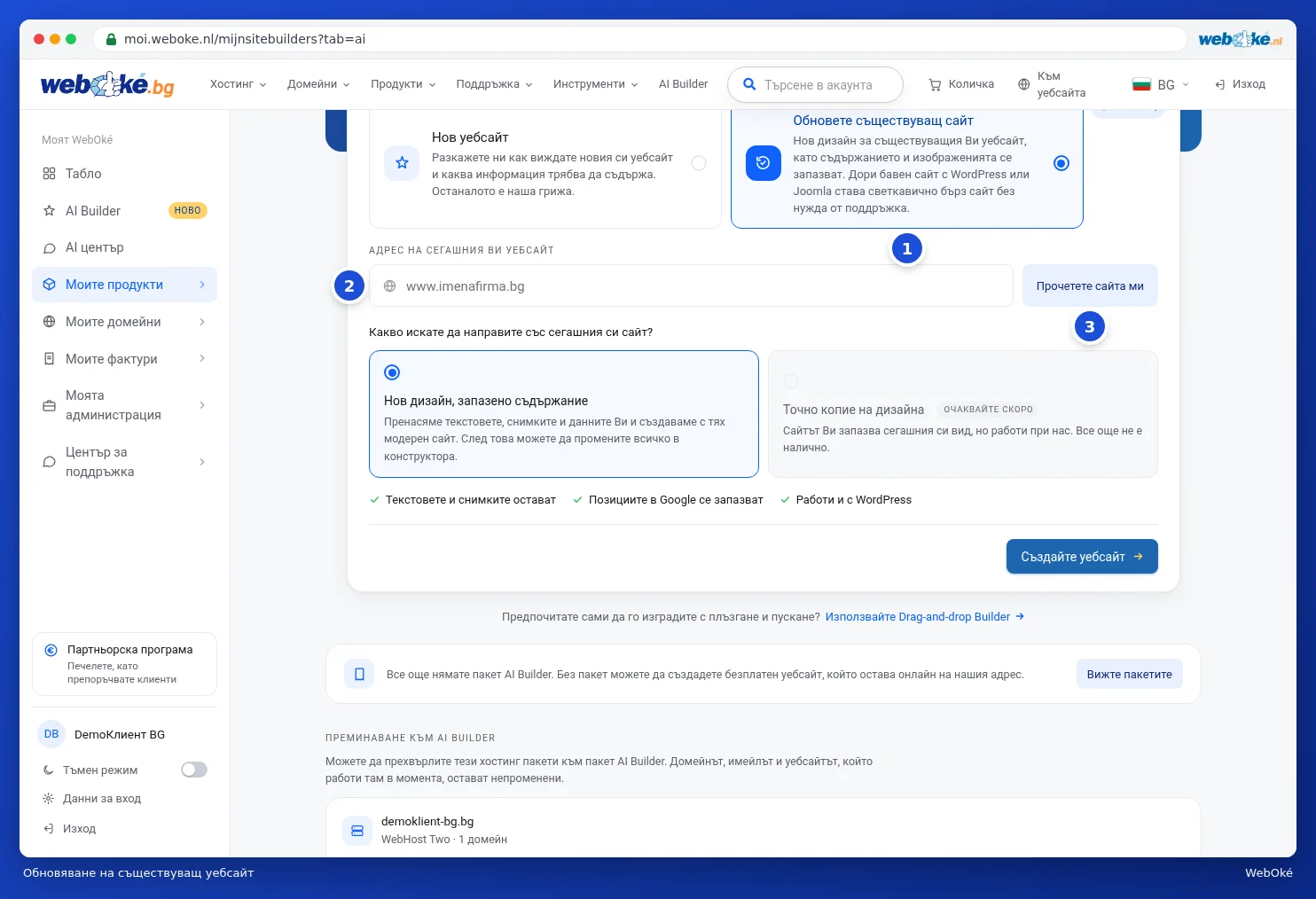The height and width of the screenshot is (899, 1316).
Task: Click the globe icon beside Към уебсайта
Action: click(1023, 84)
